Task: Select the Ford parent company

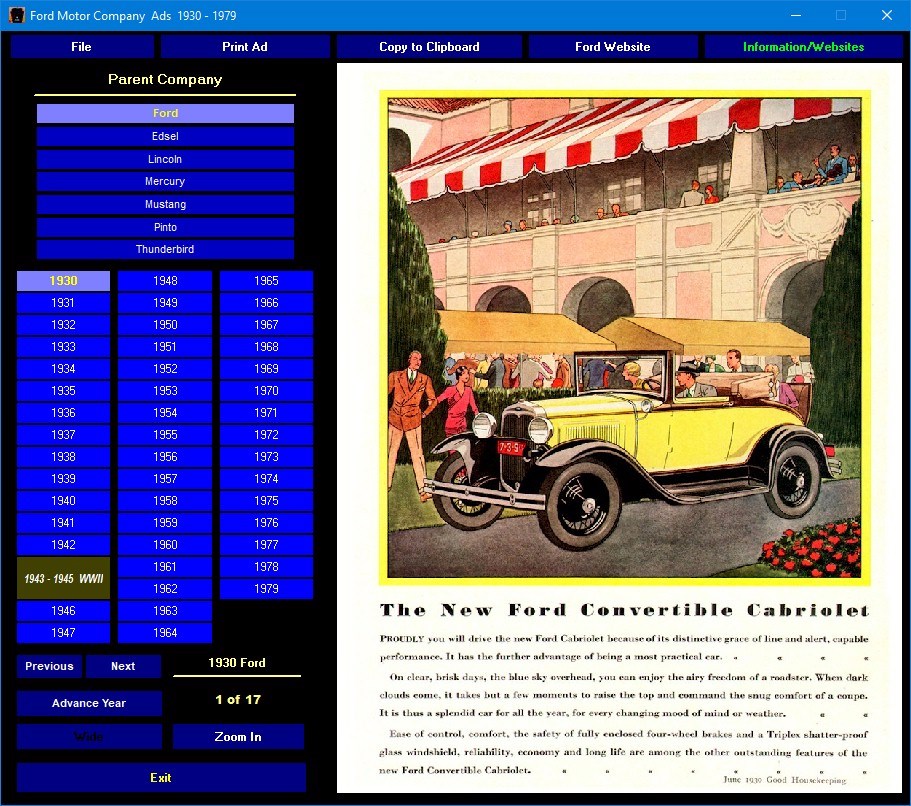Action: click(x=165, y=113)
